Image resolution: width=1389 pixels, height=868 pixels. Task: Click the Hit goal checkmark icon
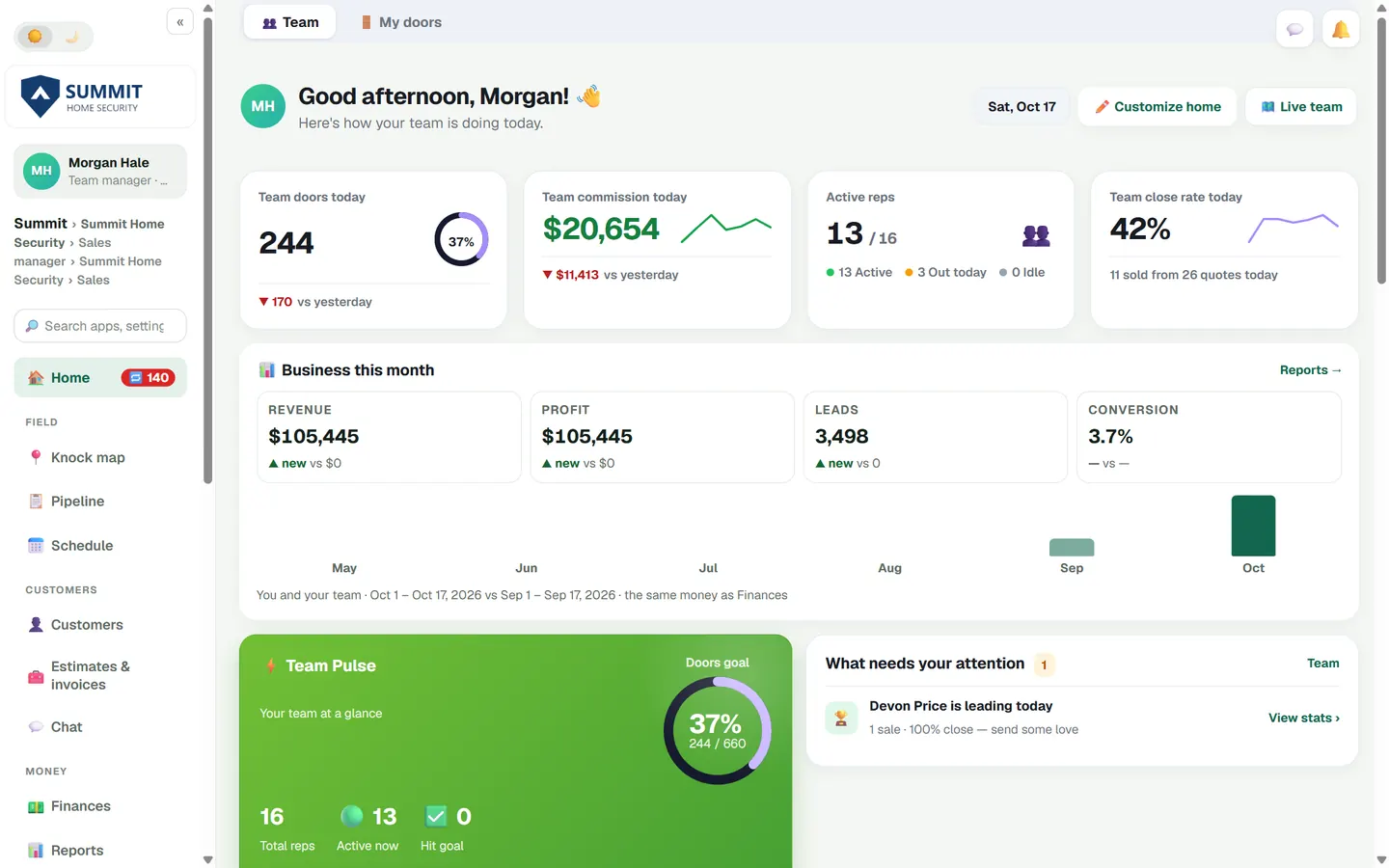pyautogui.click(x=436, y=817)
